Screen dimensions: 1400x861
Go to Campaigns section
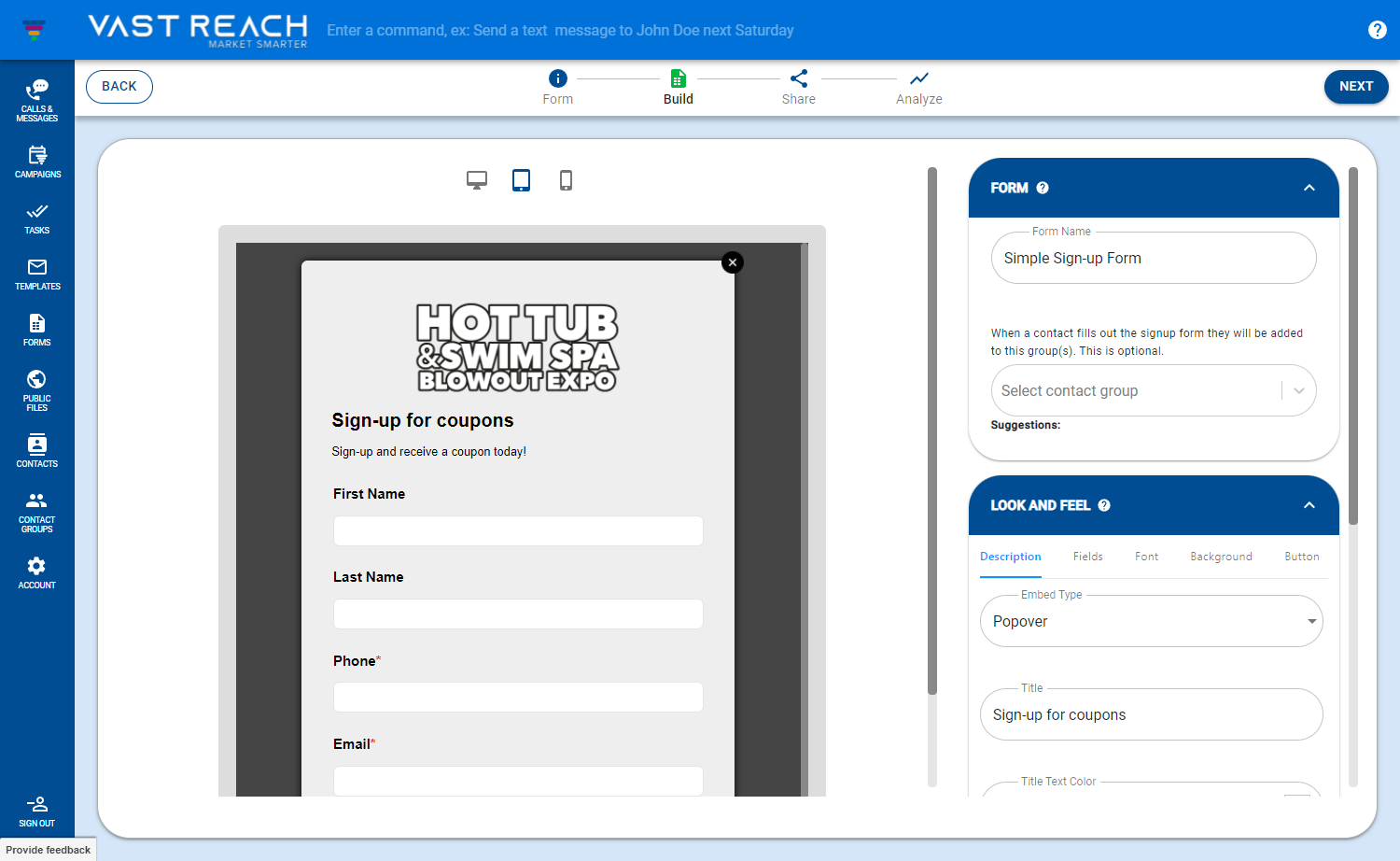(x=37, y=162)
